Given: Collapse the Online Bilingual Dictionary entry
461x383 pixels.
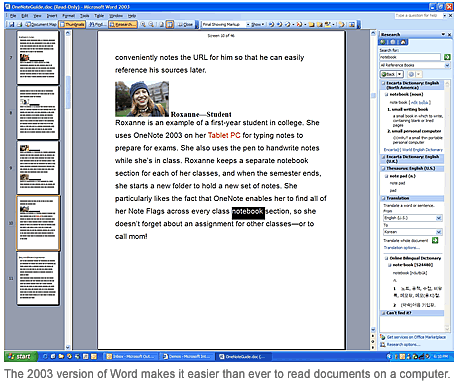Looking at the screenshot, I should click(x=387, y=258).
